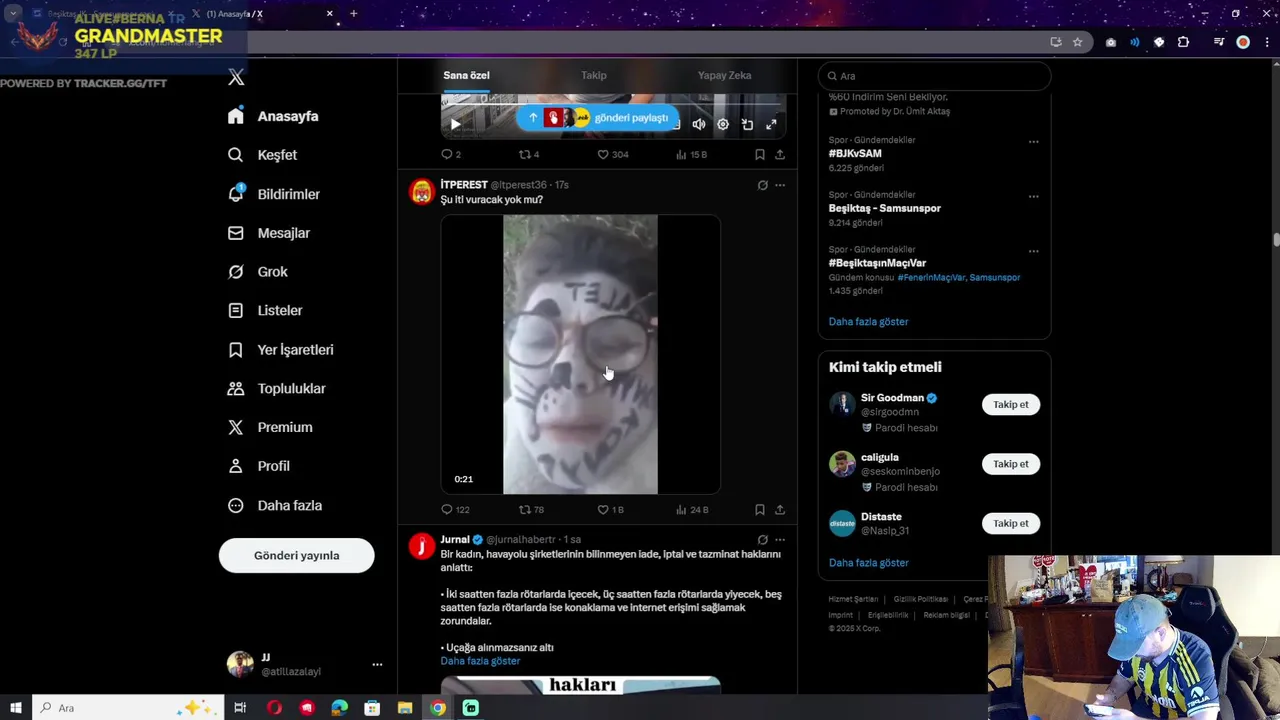Expand Daha fazla sidebar menu
Image resolution: width=1280 pixels, height=720 pixels.
tap(275, 506)
